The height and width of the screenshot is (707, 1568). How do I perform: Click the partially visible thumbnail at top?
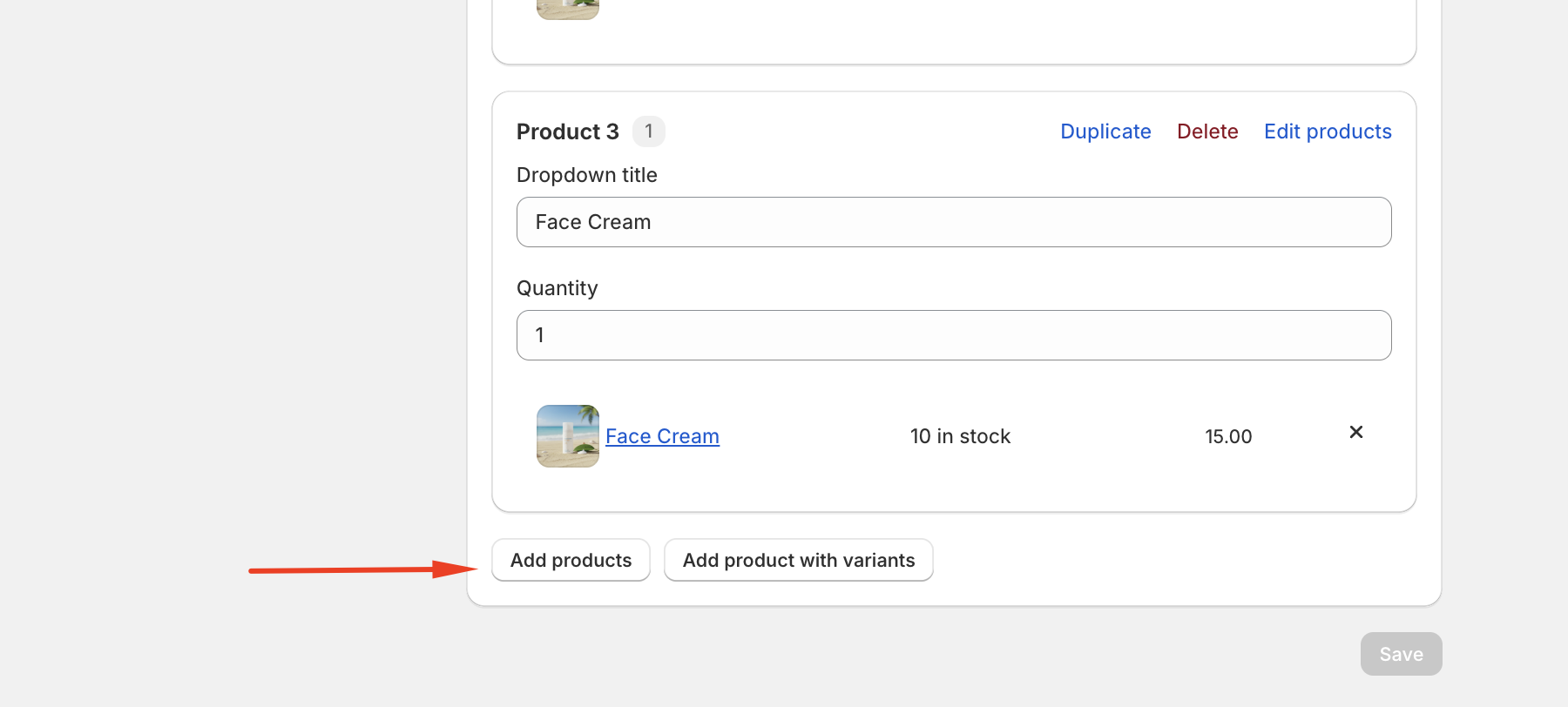(x=567, y=9)
